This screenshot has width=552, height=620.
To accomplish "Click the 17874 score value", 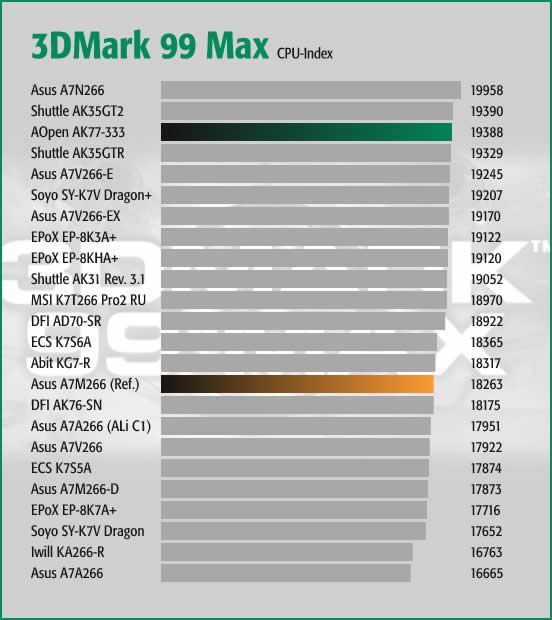I will pos(486,468).
